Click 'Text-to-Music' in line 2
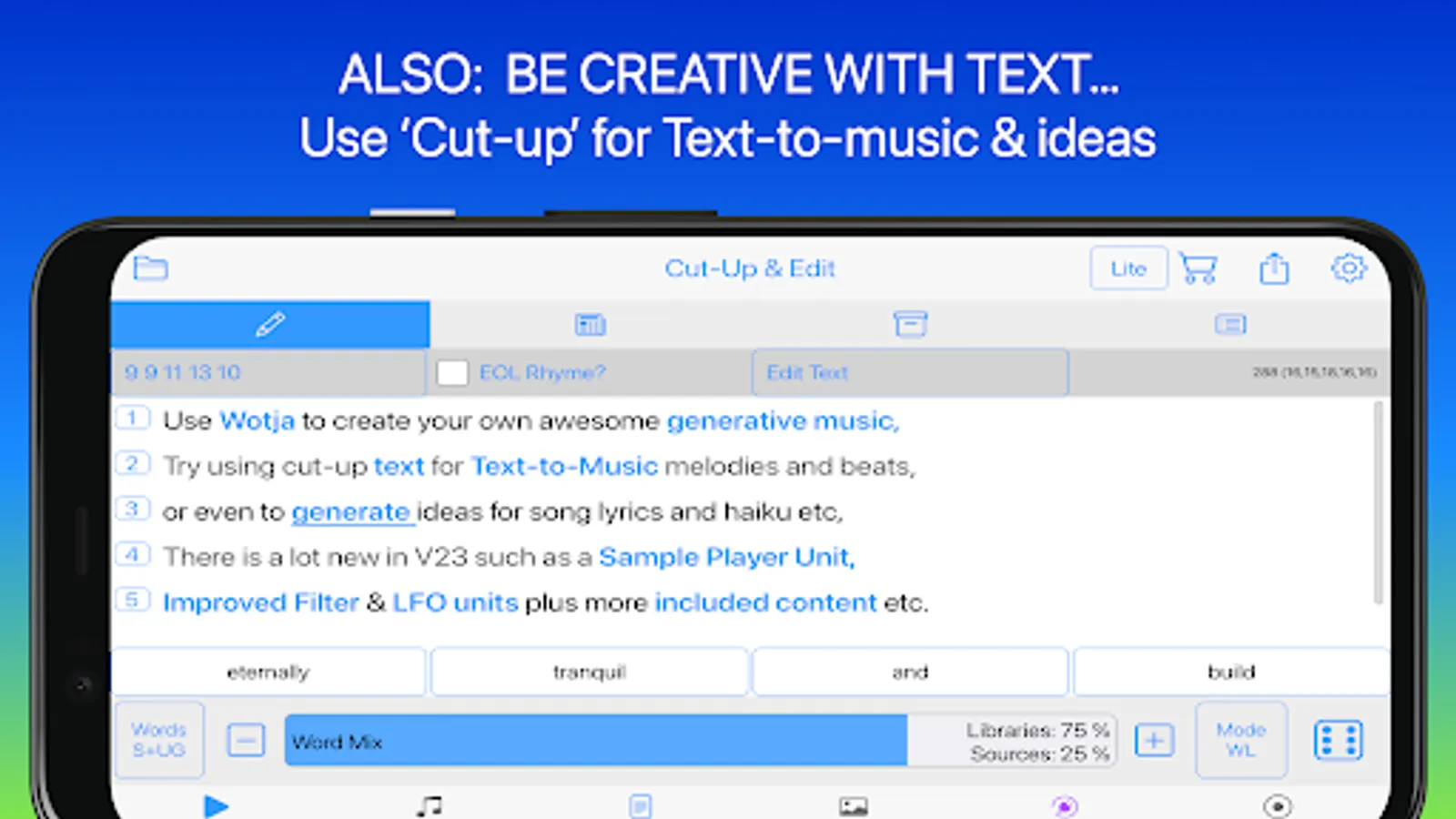Screen dimensions: 1456x819 coord(564,466)
